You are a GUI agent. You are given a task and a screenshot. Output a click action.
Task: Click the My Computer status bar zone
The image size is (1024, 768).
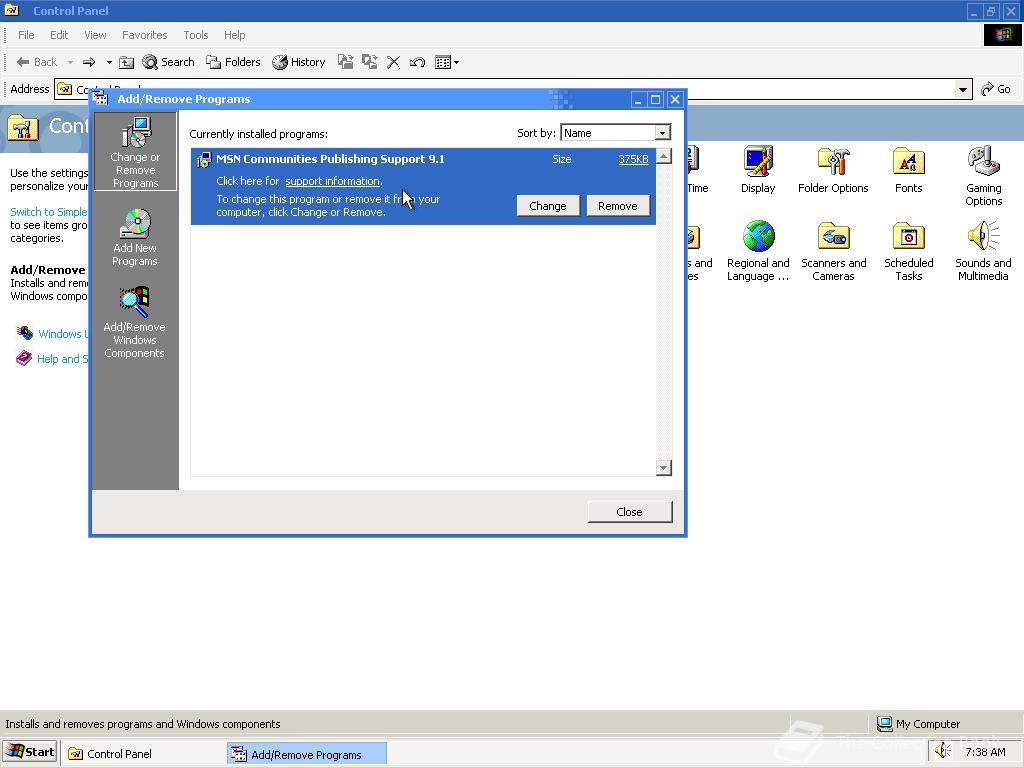click(x=918, y=724)
